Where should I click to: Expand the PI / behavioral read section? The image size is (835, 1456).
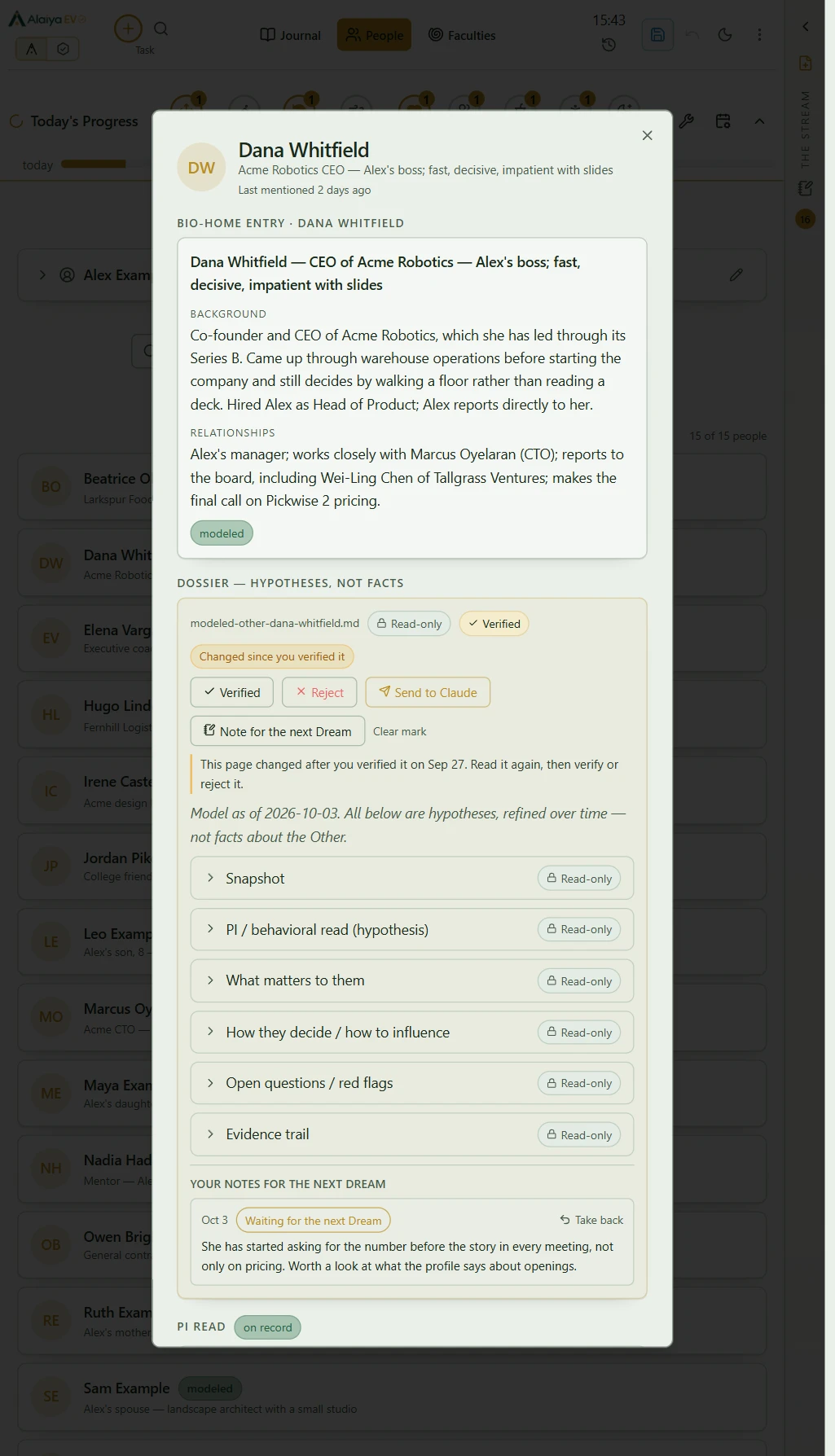pos(412,929)
